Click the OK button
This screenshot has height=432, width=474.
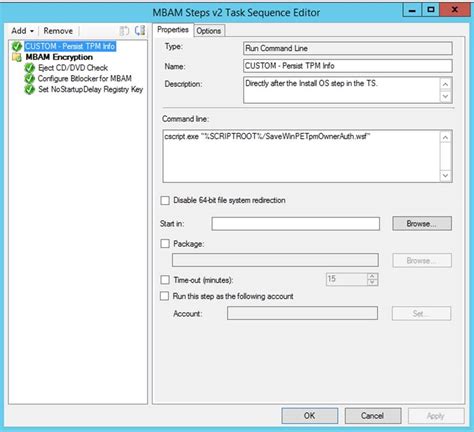(x=310, y=416)
